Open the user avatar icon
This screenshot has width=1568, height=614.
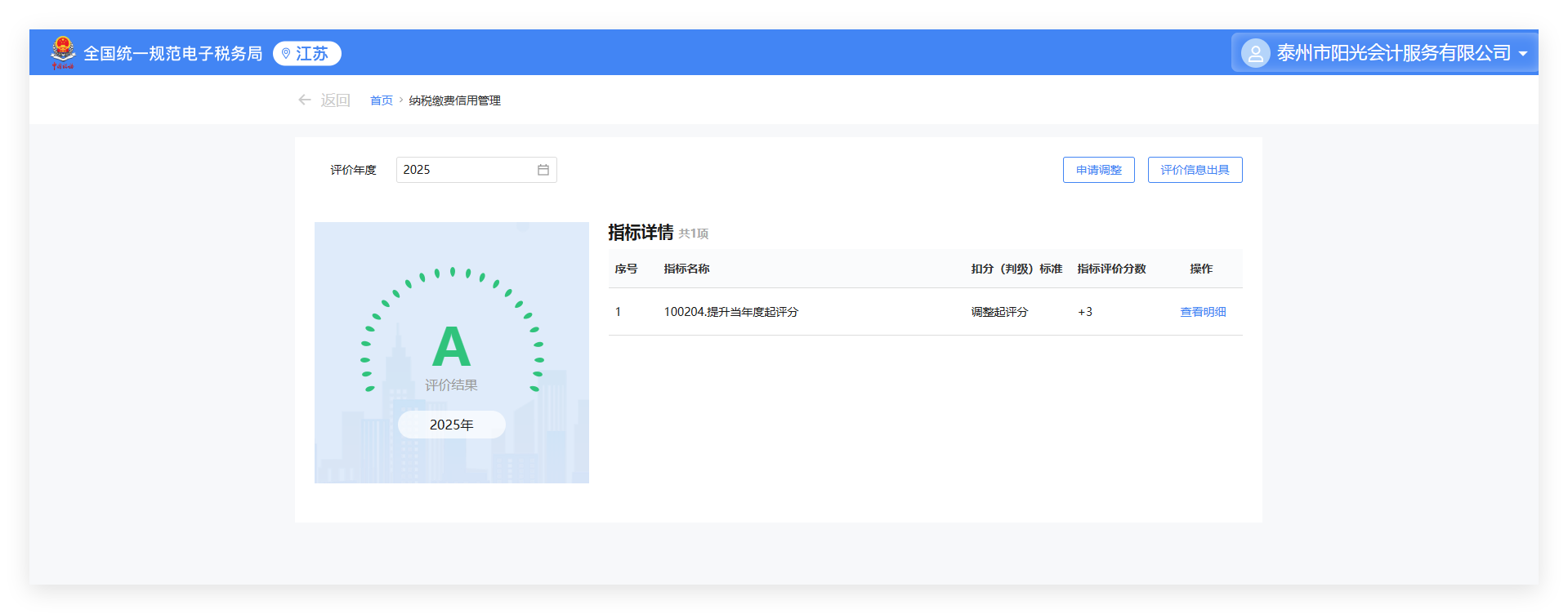click(1255, 53)
